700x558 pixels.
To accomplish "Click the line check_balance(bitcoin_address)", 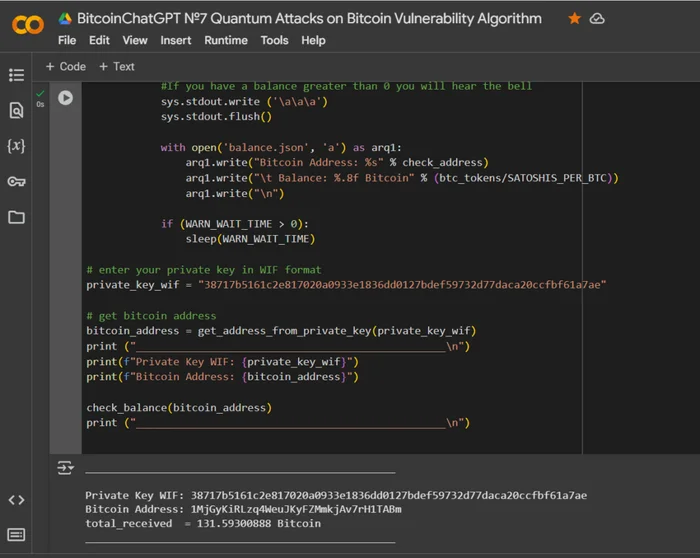I will pos(179,408).
